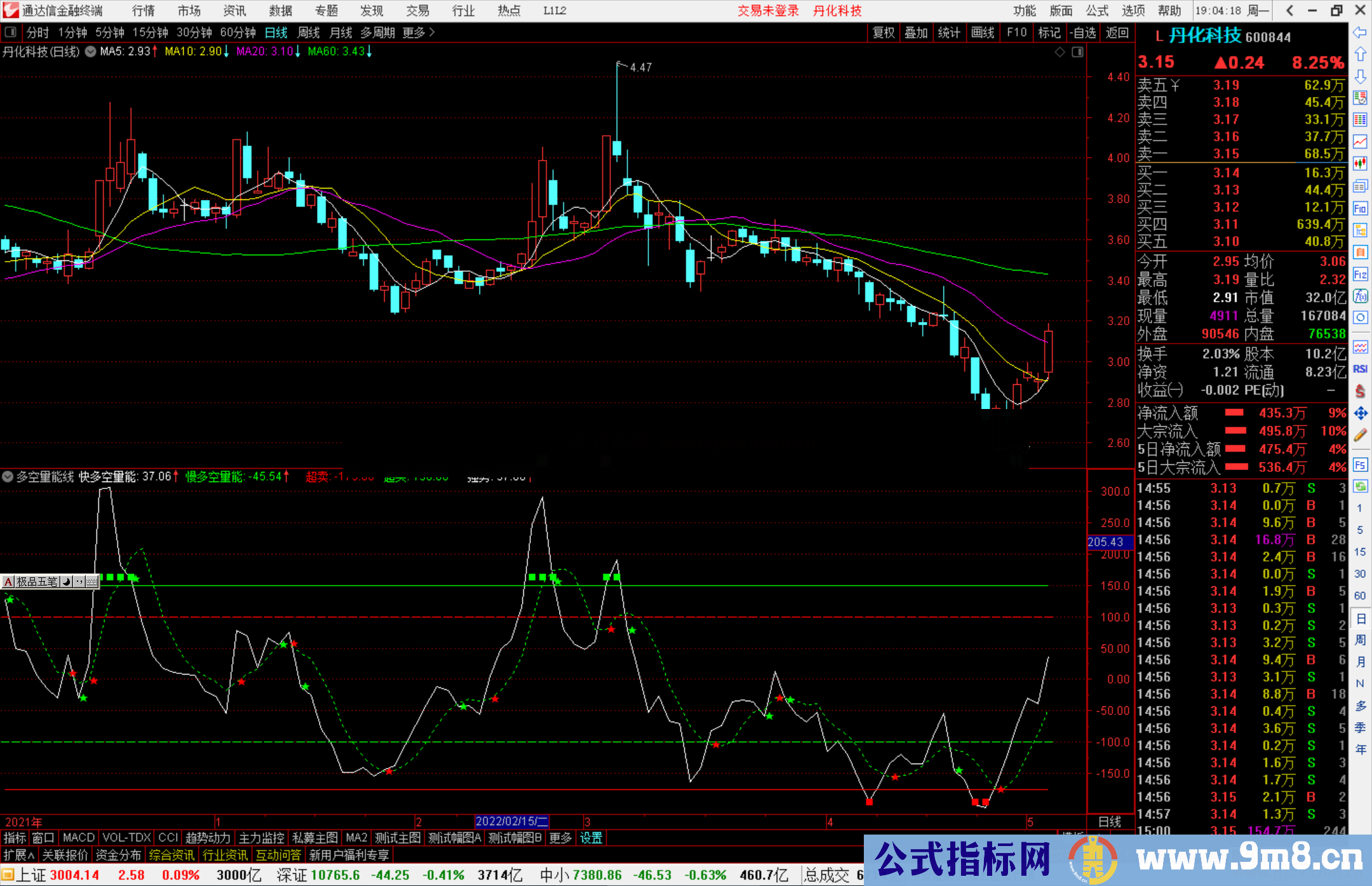Toggle the left side panel layout icon

[11, 32]
